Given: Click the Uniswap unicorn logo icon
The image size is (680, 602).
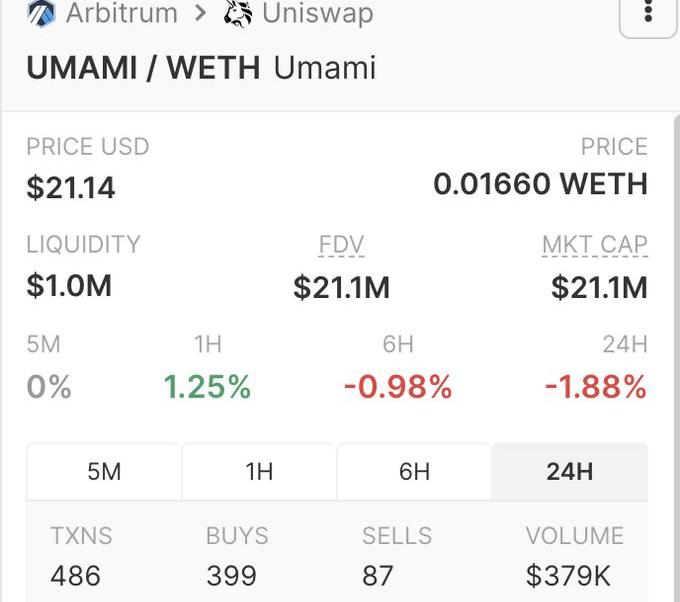Looking at the screenshot, I should click(237, 13).
